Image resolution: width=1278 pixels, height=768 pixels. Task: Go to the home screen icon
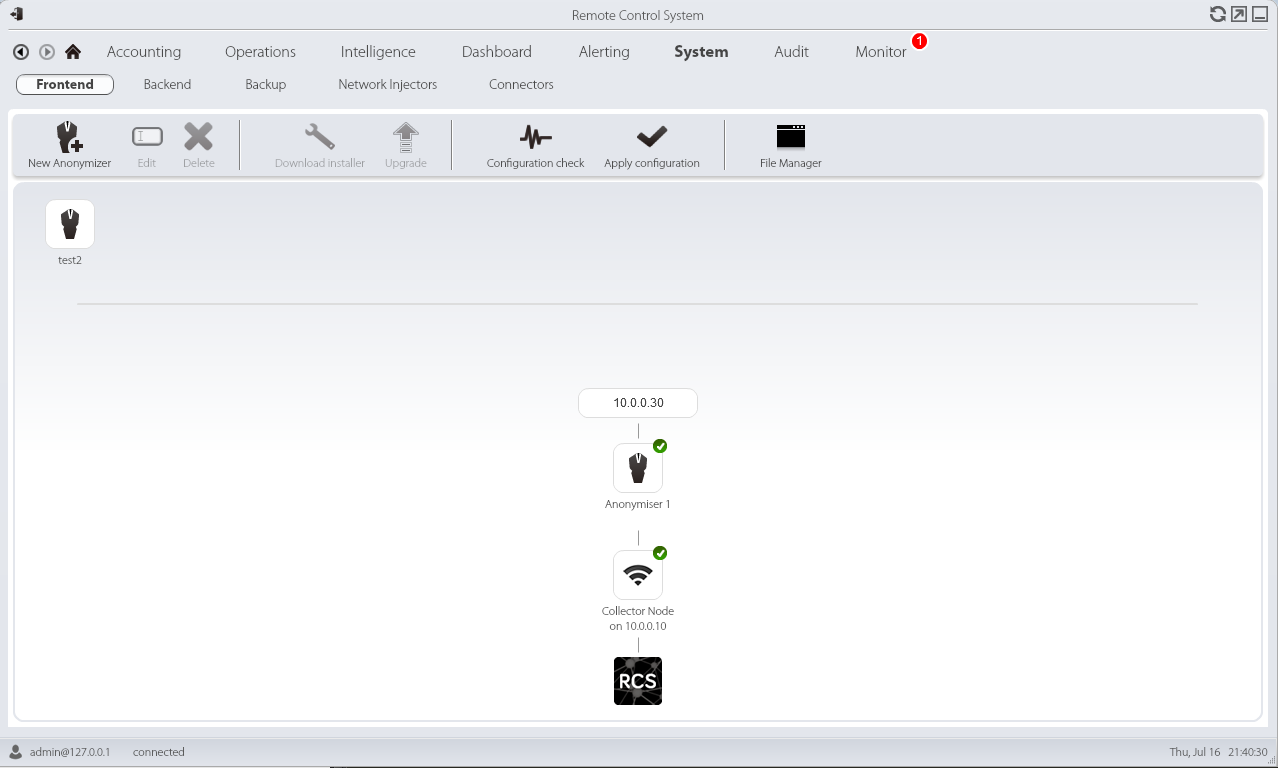coord(73,52)
